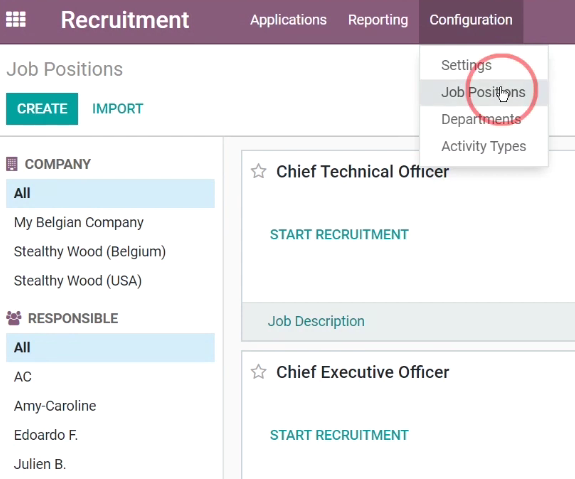Star the Chief Executive Officer position

(259, 372)
